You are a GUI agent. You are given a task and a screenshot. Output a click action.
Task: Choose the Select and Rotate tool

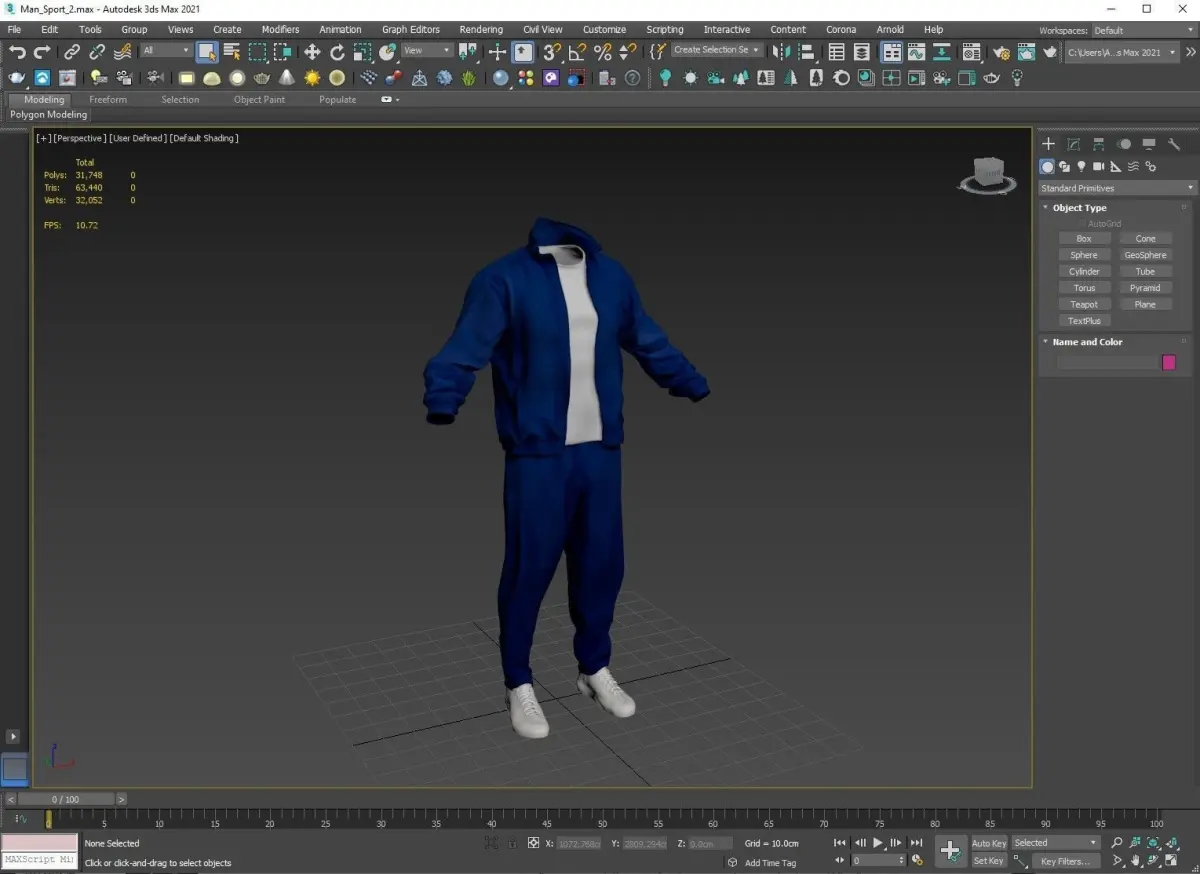click(338, 52)
